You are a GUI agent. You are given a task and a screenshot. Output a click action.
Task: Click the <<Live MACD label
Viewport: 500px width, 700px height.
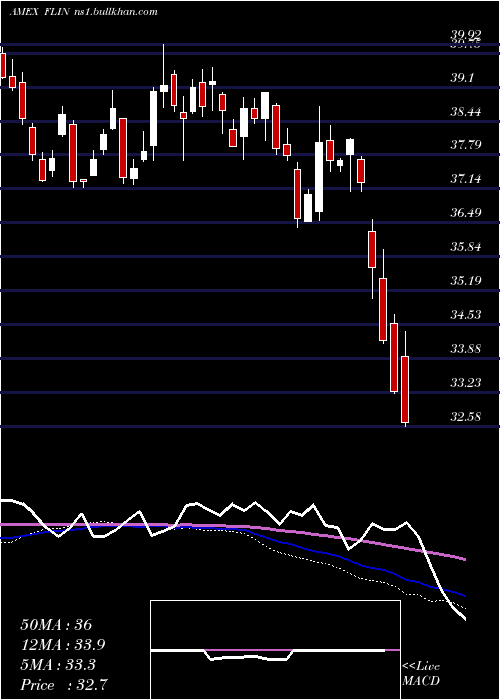[x=421, y=674]
